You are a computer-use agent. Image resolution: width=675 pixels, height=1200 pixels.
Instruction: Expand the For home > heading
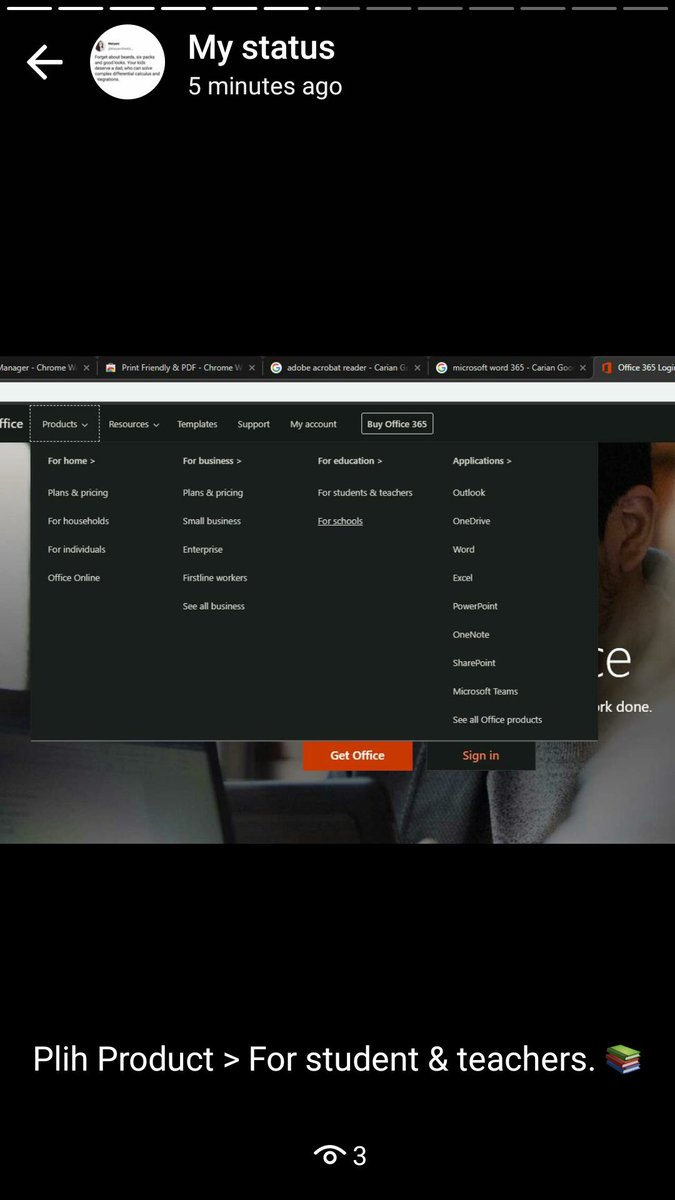71,461
